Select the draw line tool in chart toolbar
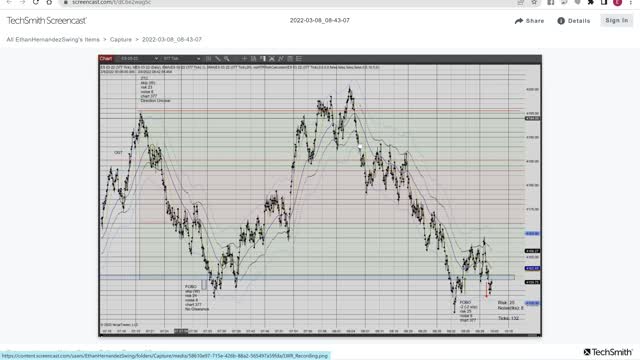 [x=218, y=59]
